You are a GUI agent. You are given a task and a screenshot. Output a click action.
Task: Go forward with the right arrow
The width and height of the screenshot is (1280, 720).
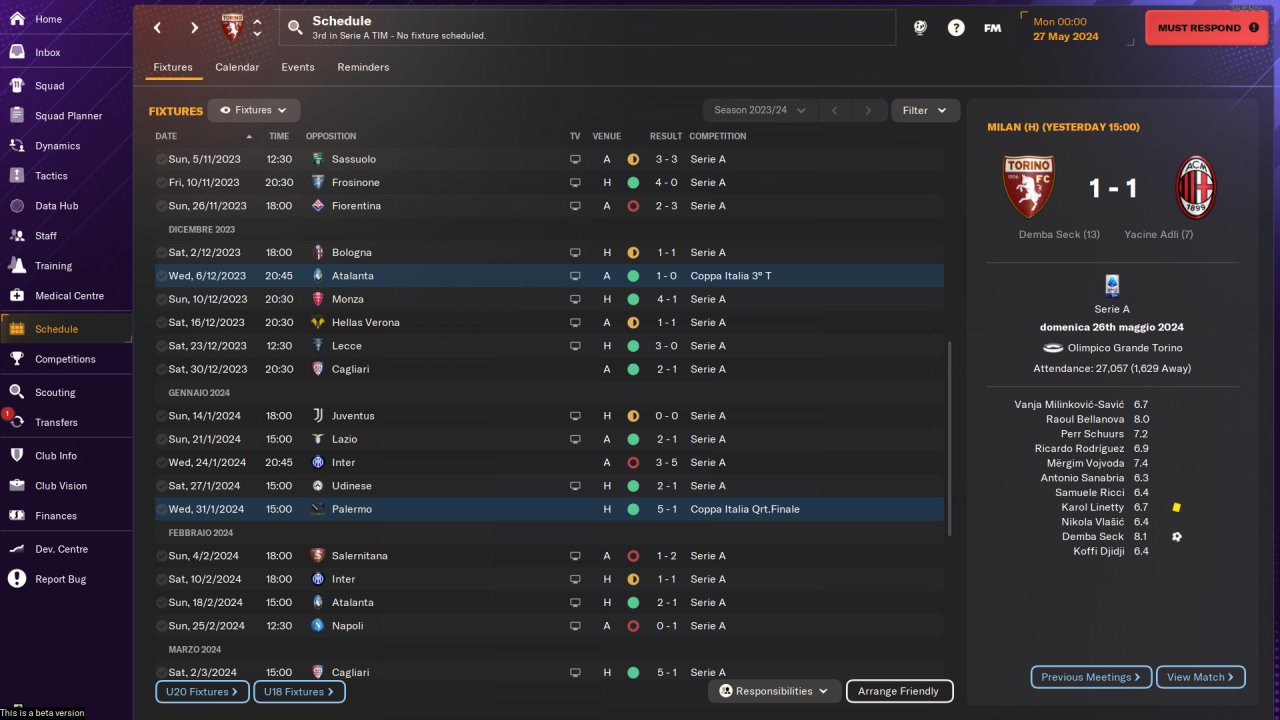coord(194,28)
